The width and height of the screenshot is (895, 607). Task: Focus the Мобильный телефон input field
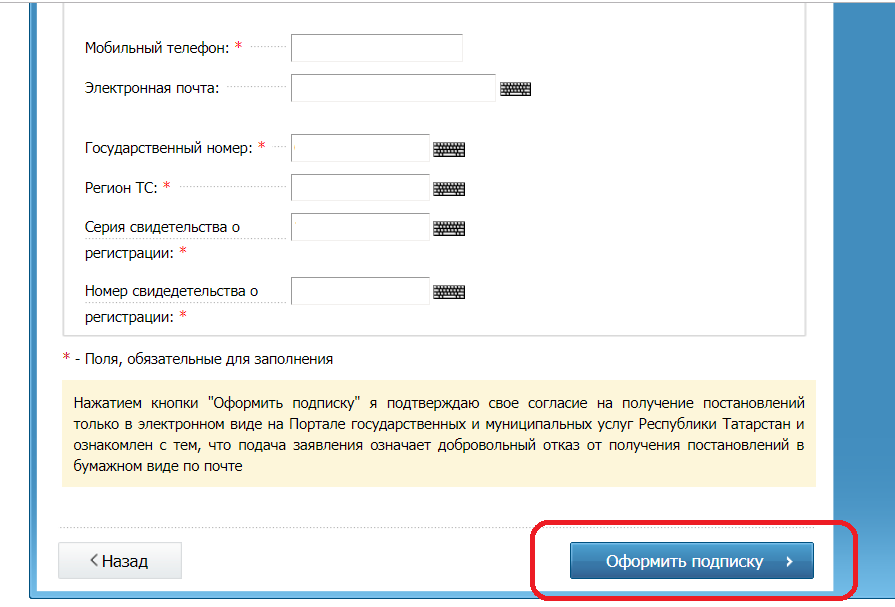pos(376,48)
